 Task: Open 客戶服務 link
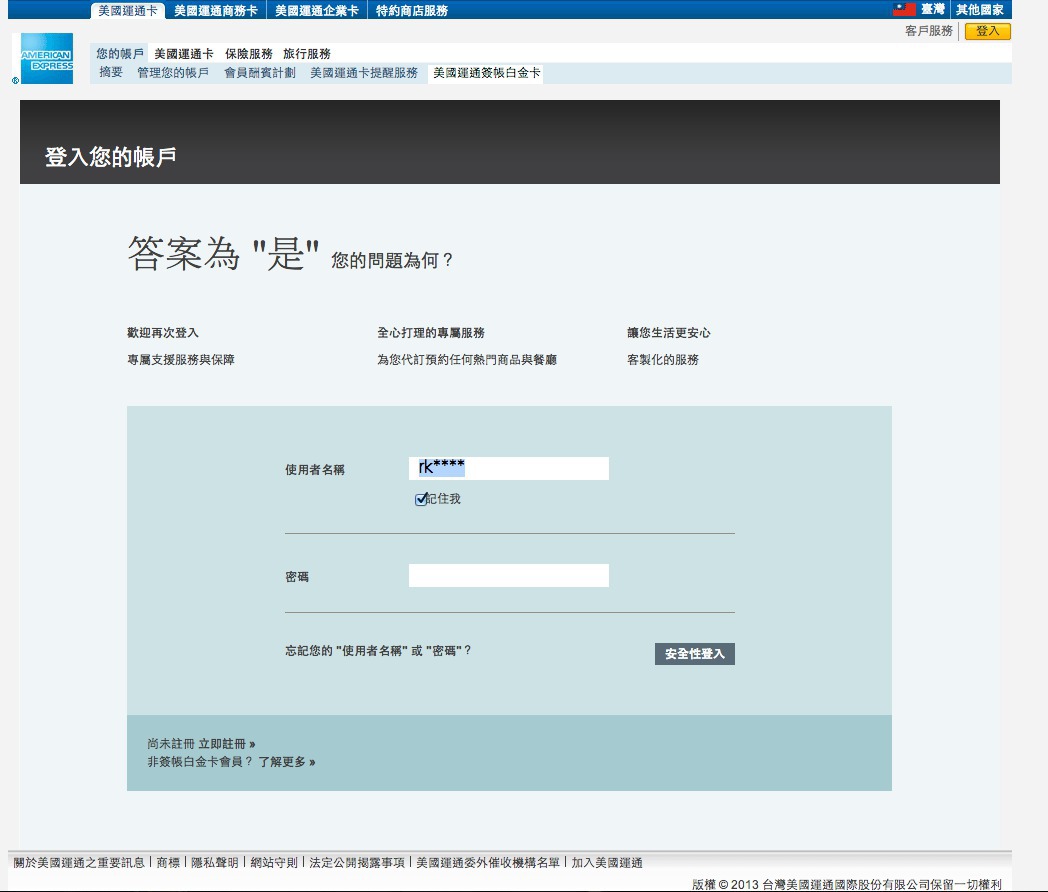(929, 31)
